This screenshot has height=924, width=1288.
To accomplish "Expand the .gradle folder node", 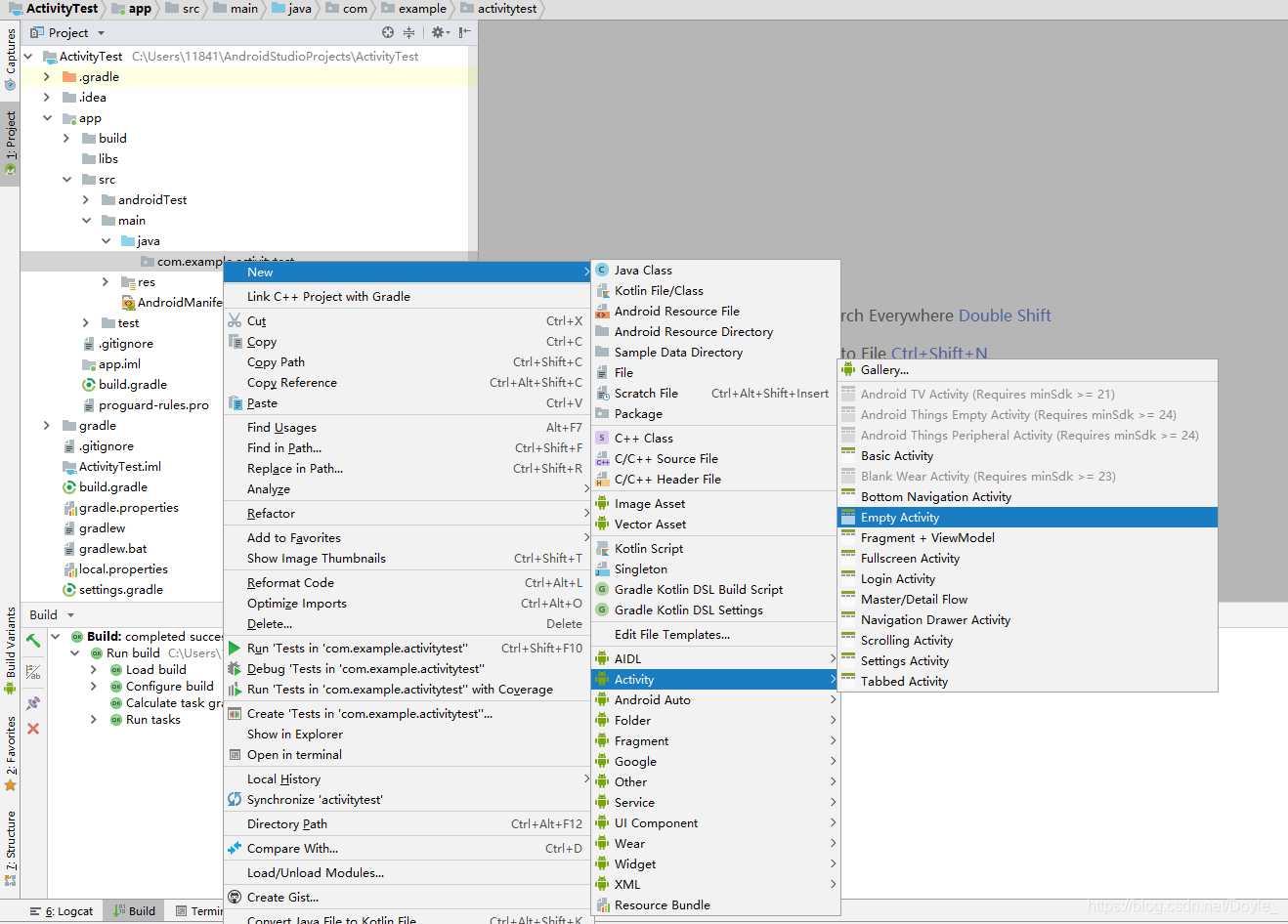I will click(x=46, y=76).
